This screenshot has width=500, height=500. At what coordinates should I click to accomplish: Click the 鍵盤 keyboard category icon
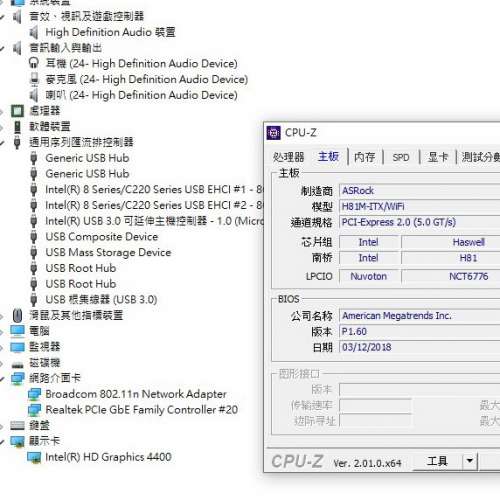pyautogui.click(x=17, y=426)
